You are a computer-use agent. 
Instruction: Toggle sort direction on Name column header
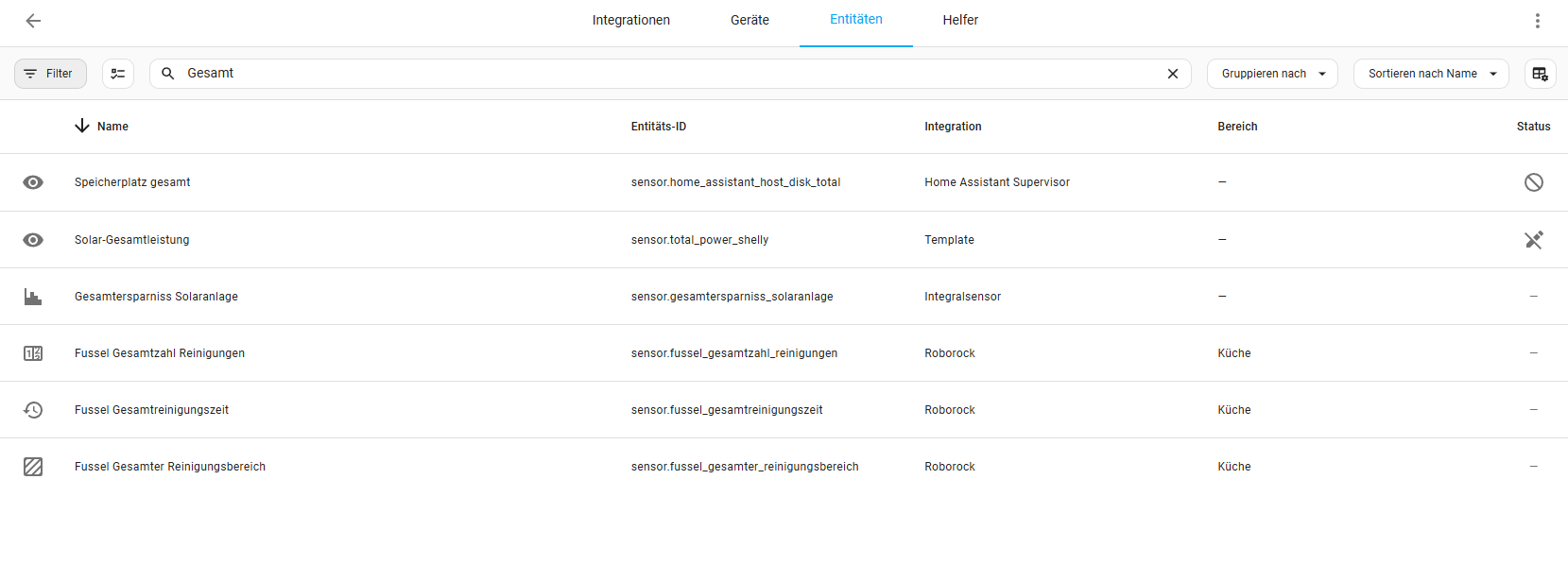pos(112,127)
